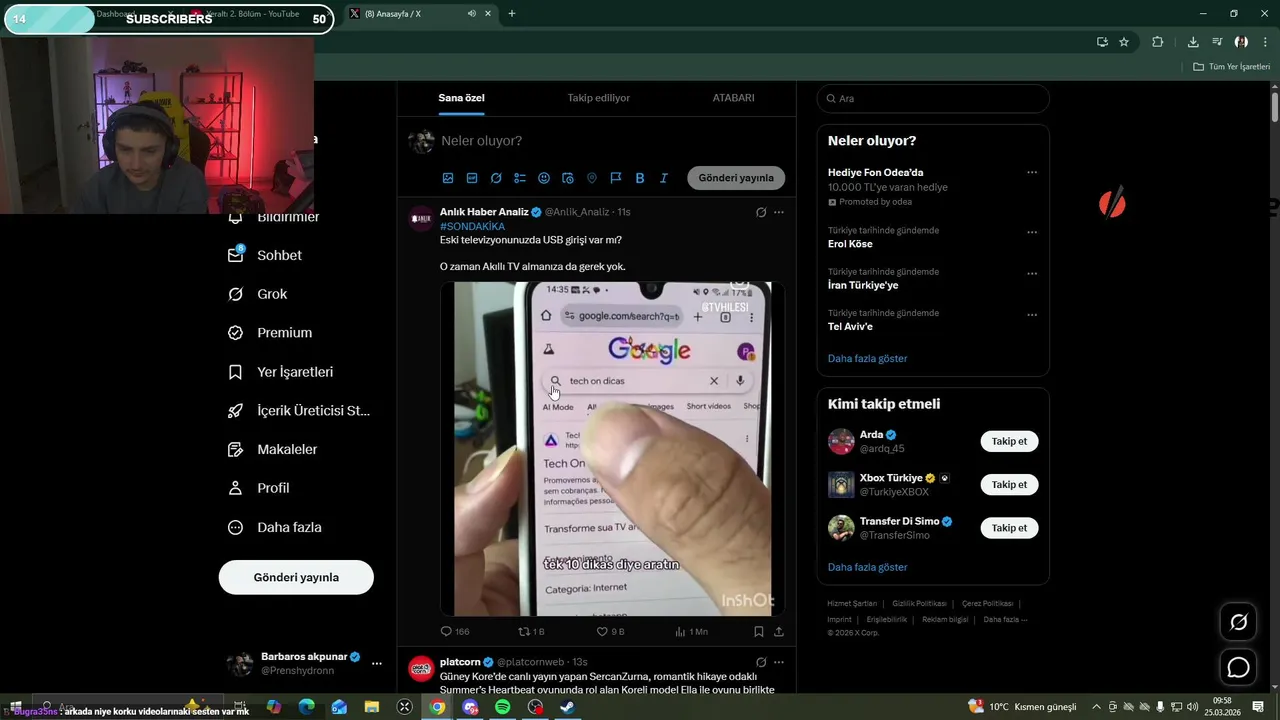Tag a location on the post

(x=592, y=178)
